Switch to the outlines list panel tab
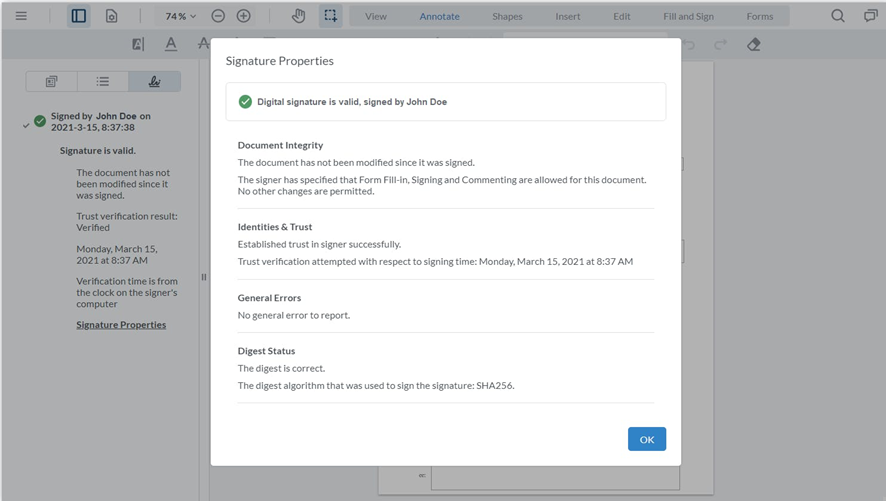 [103, 81]
